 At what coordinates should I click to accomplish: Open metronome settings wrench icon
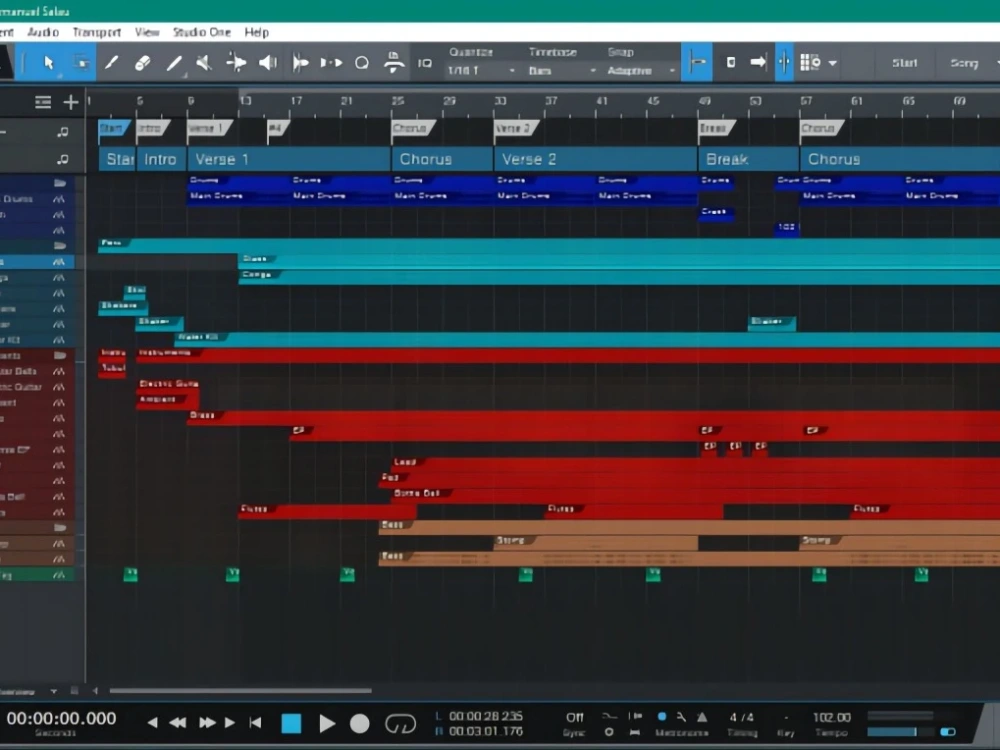click(682, 717)
